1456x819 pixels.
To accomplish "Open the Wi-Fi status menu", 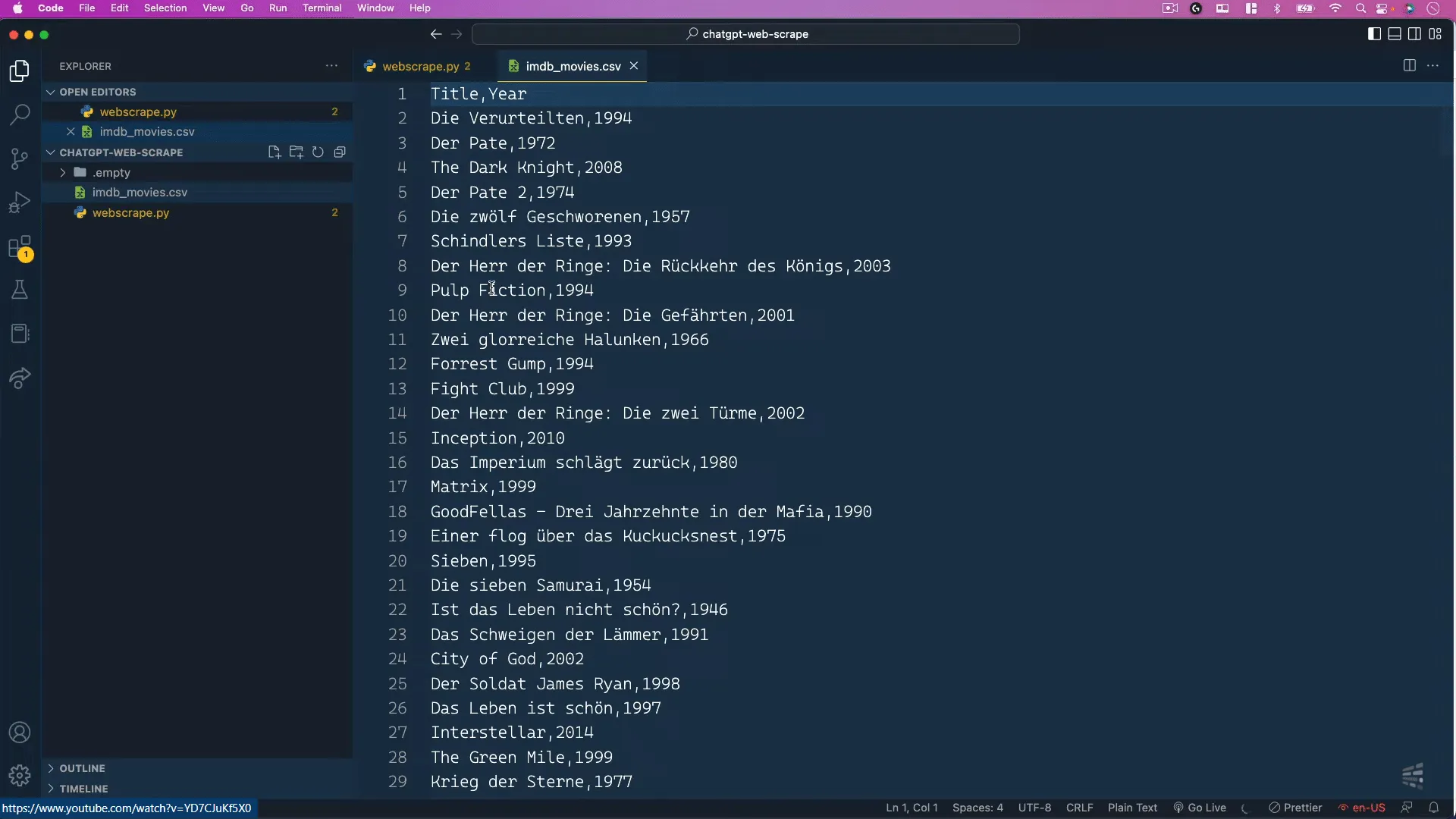I will (x=1335, y=8).
